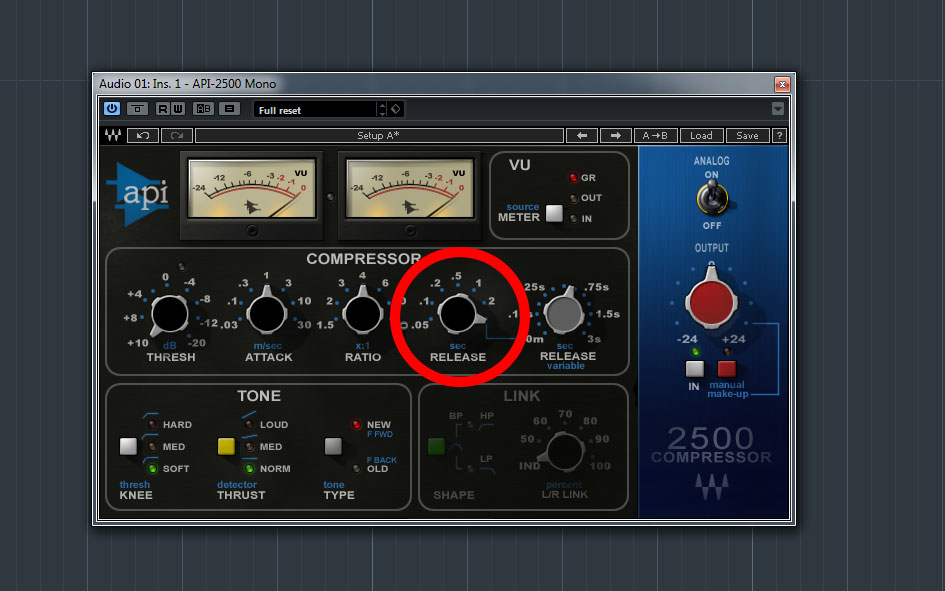Click the red Output gain knob
The height and width of the screenshot is (591, 945).
pos(711,301)
